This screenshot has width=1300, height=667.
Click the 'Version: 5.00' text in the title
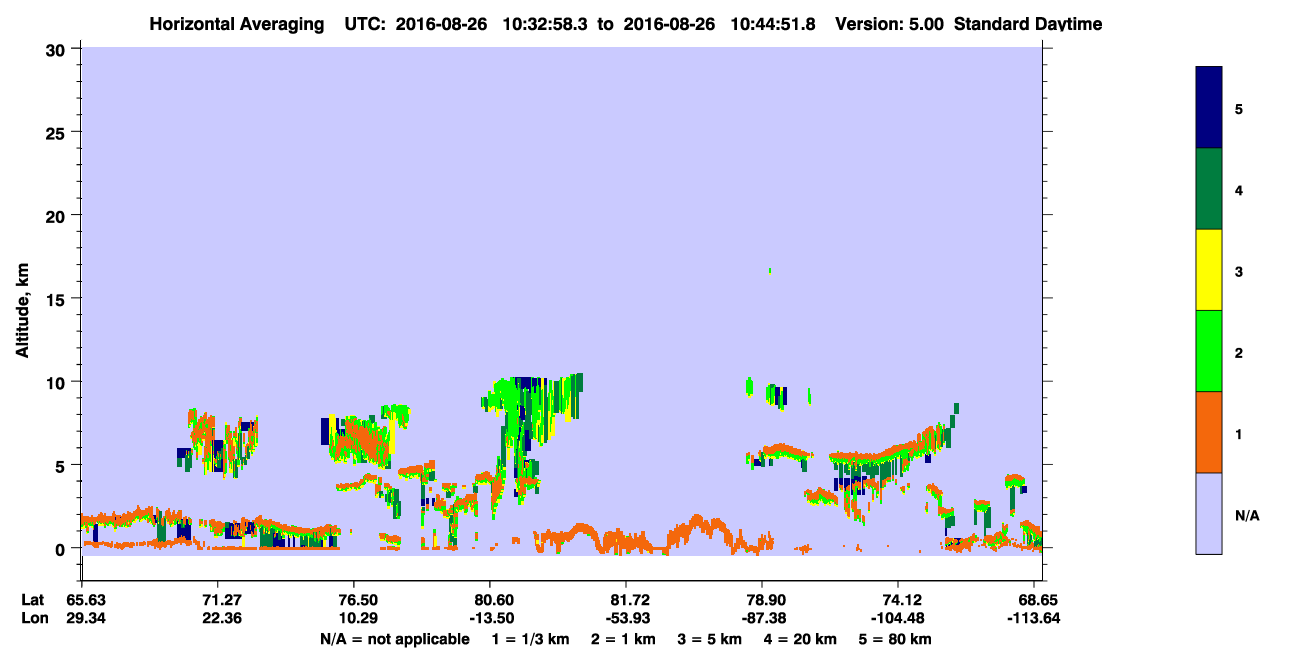point(889,23)
